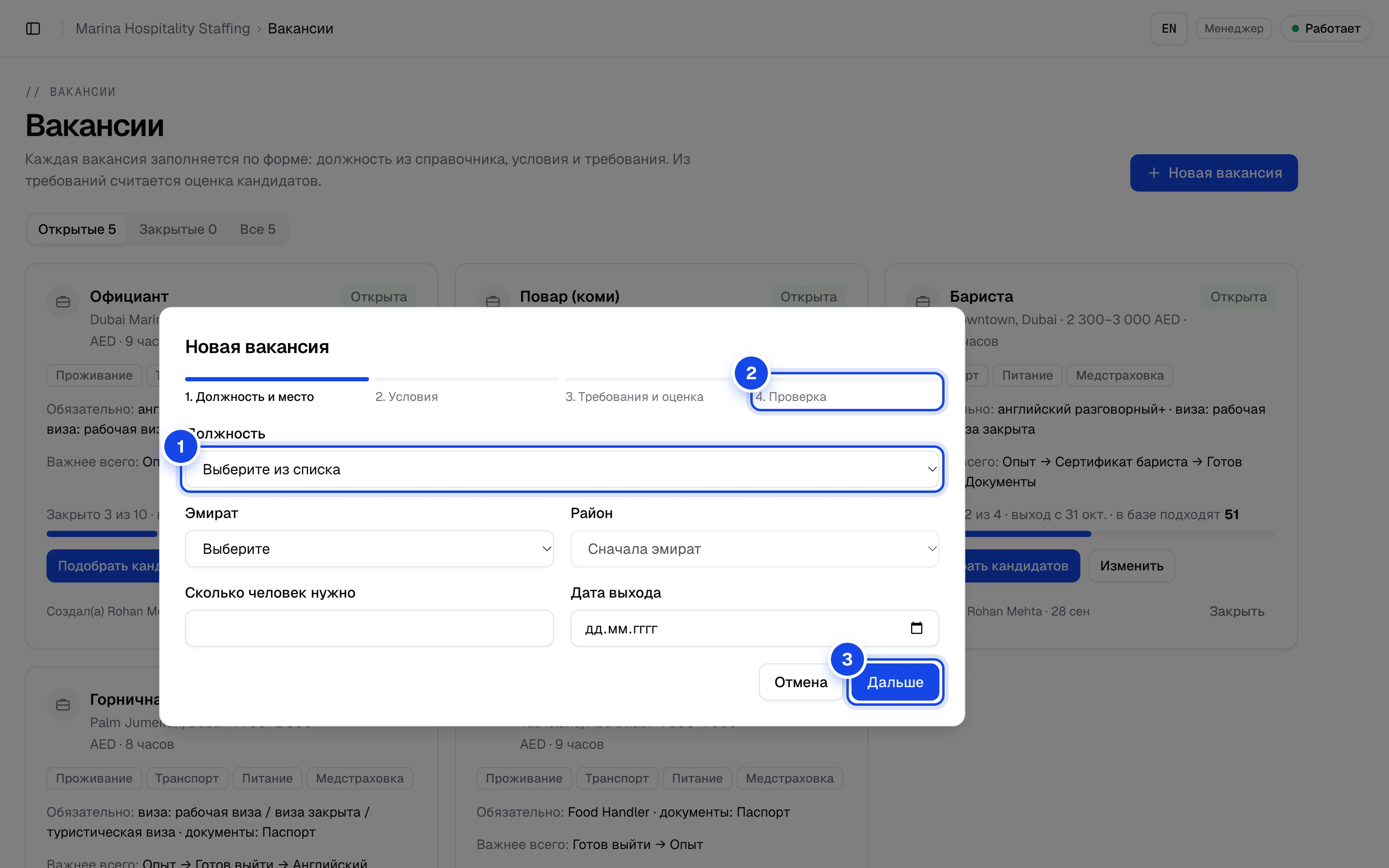Switch language with EN button

click(x=1168, y=29)
